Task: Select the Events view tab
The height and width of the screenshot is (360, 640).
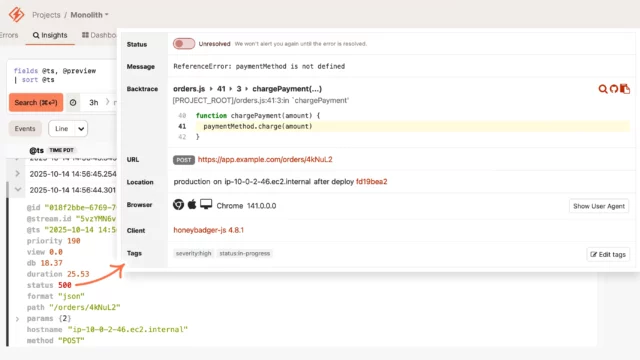Action: point(25,129)
